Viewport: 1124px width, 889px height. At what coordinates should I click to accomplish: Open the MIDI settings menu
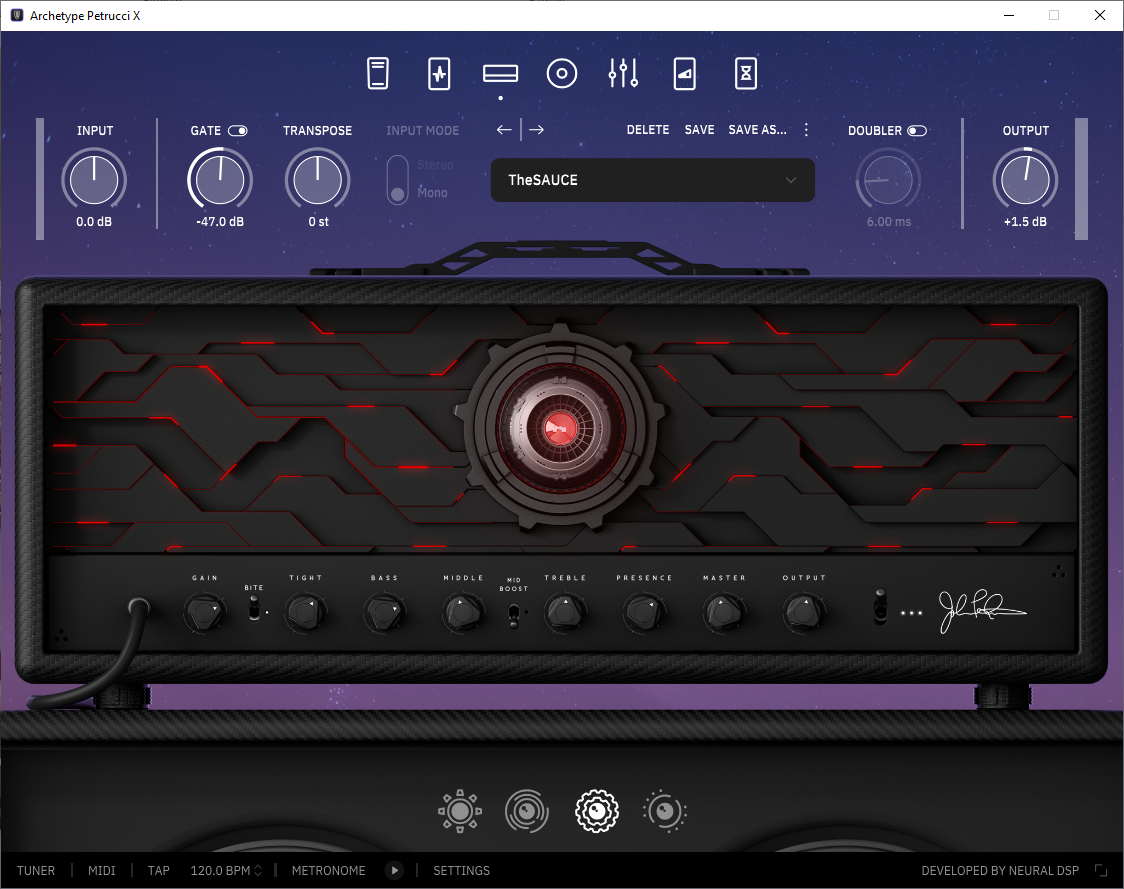(x=102, y=870)
